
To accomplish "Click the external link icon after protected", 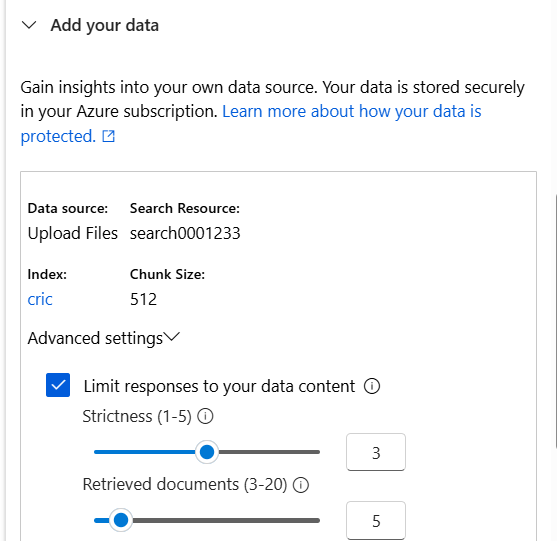I will click(109, 136).
